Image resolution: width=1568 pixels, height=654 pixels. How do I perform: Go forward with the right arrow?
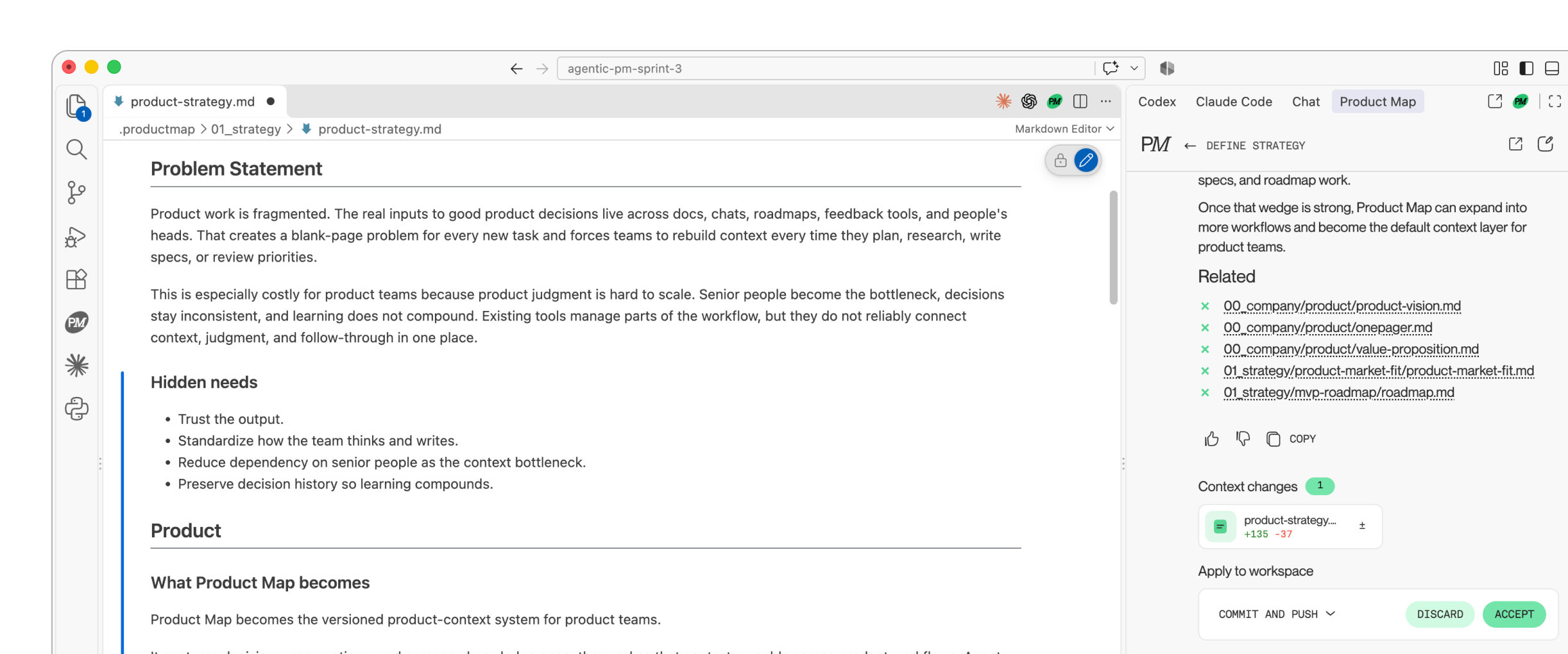(542, 69)
